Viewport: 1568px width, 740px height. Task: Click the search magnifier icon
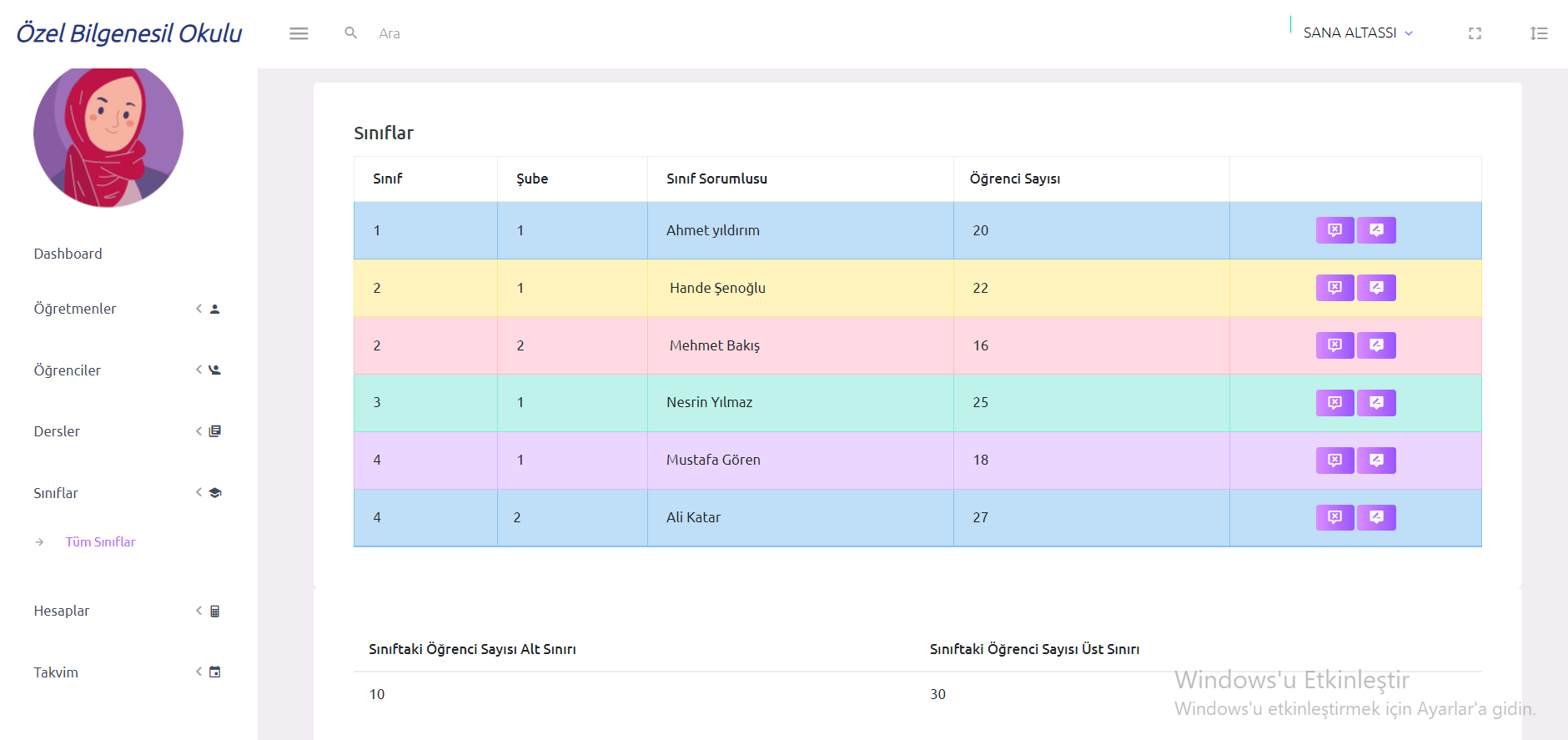click(351, 33)
